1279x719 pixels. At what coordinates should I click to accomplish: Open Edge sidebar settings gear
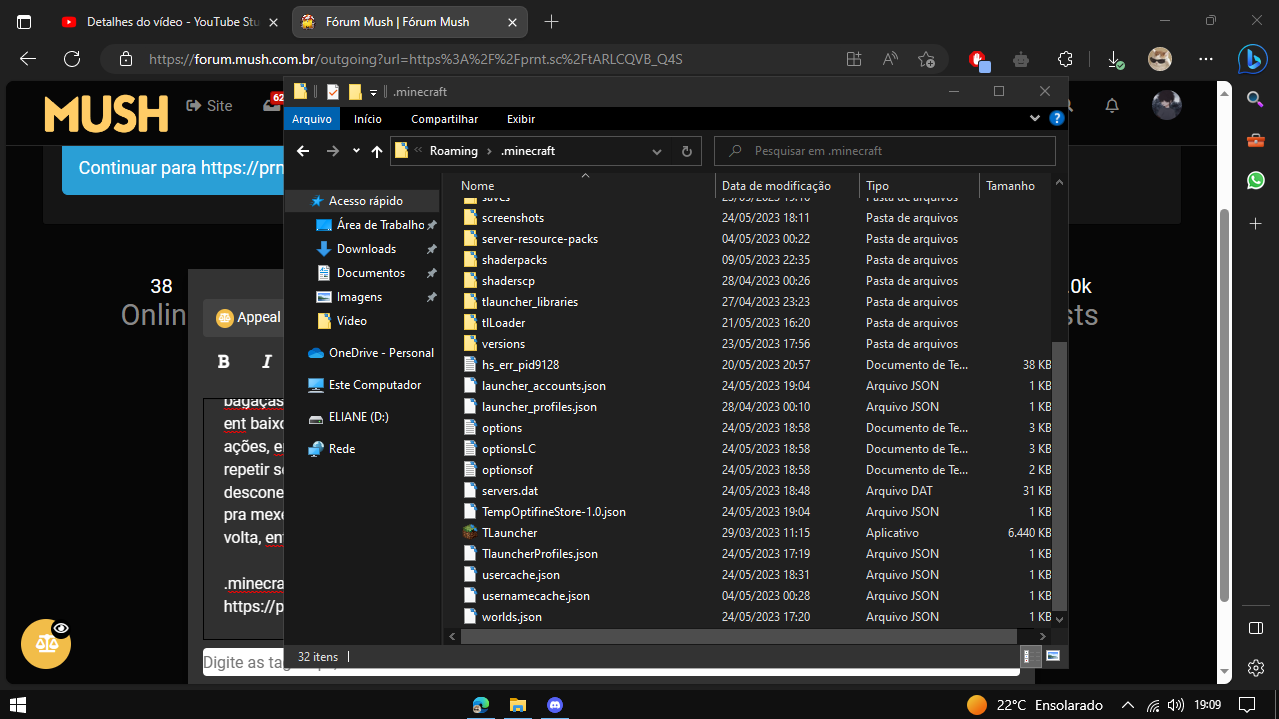[1256, 667]
